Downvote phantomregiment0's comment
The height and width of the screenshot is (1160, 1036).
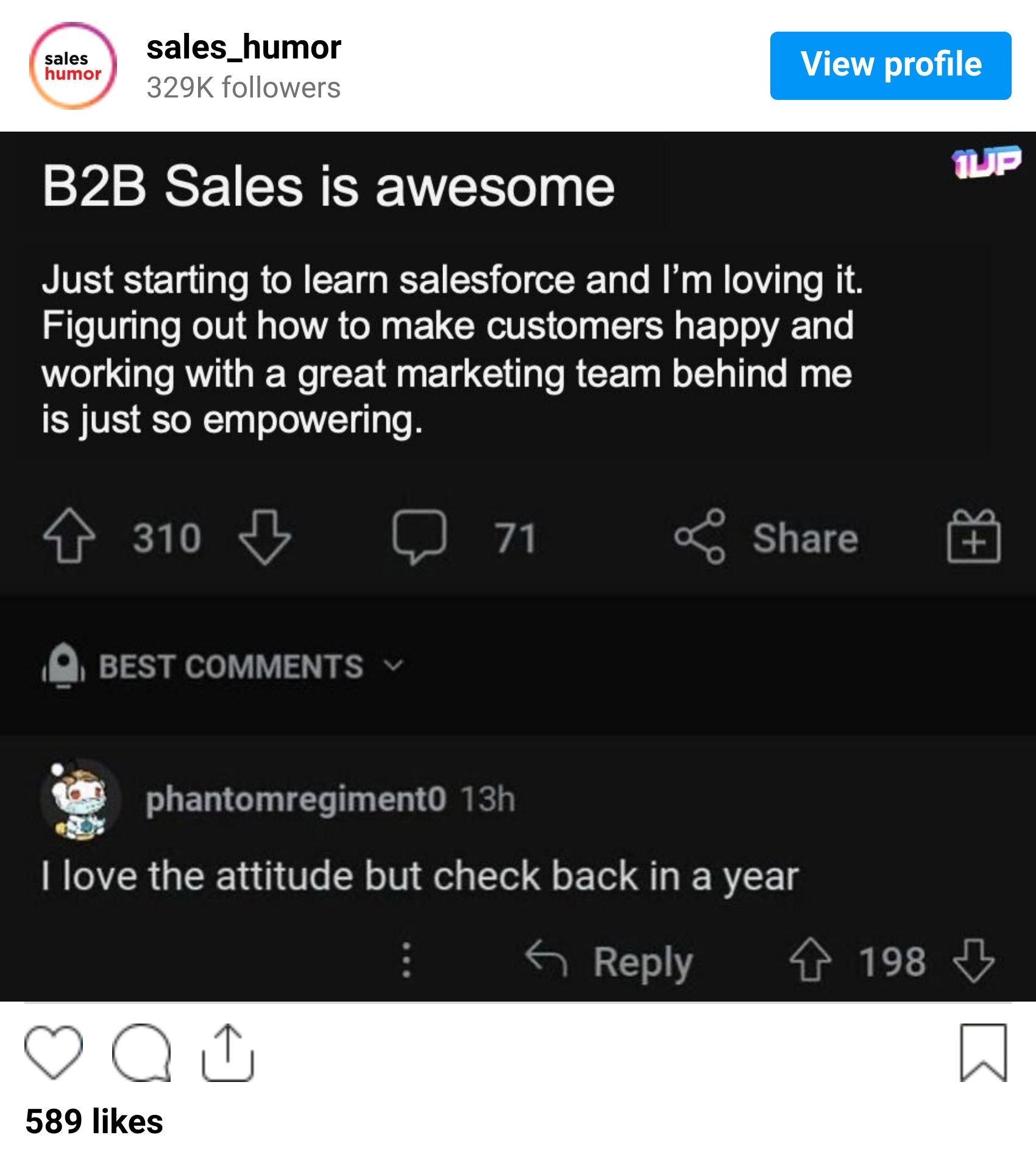(973, 960)
